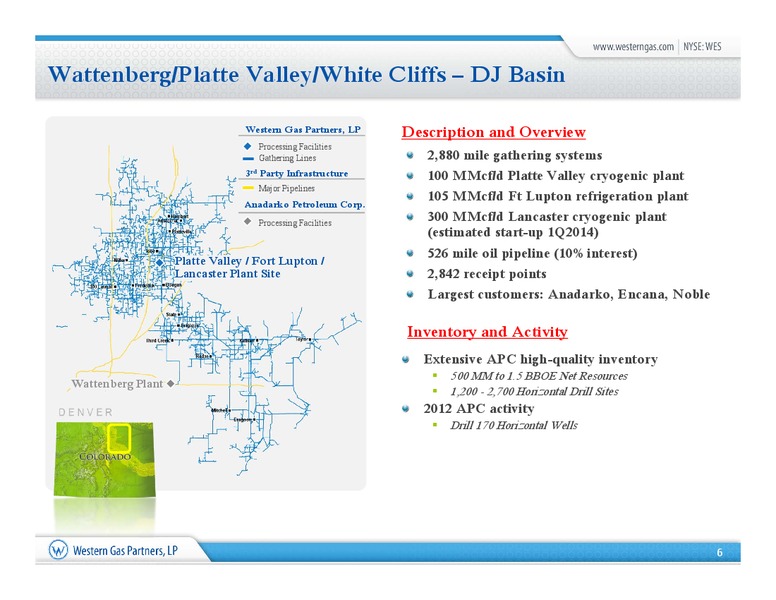This screenshot has height=600, width=776.
Task: Click 'Largest customers: Anadarko, Encana, Noble'
Action: click(569, 294)
